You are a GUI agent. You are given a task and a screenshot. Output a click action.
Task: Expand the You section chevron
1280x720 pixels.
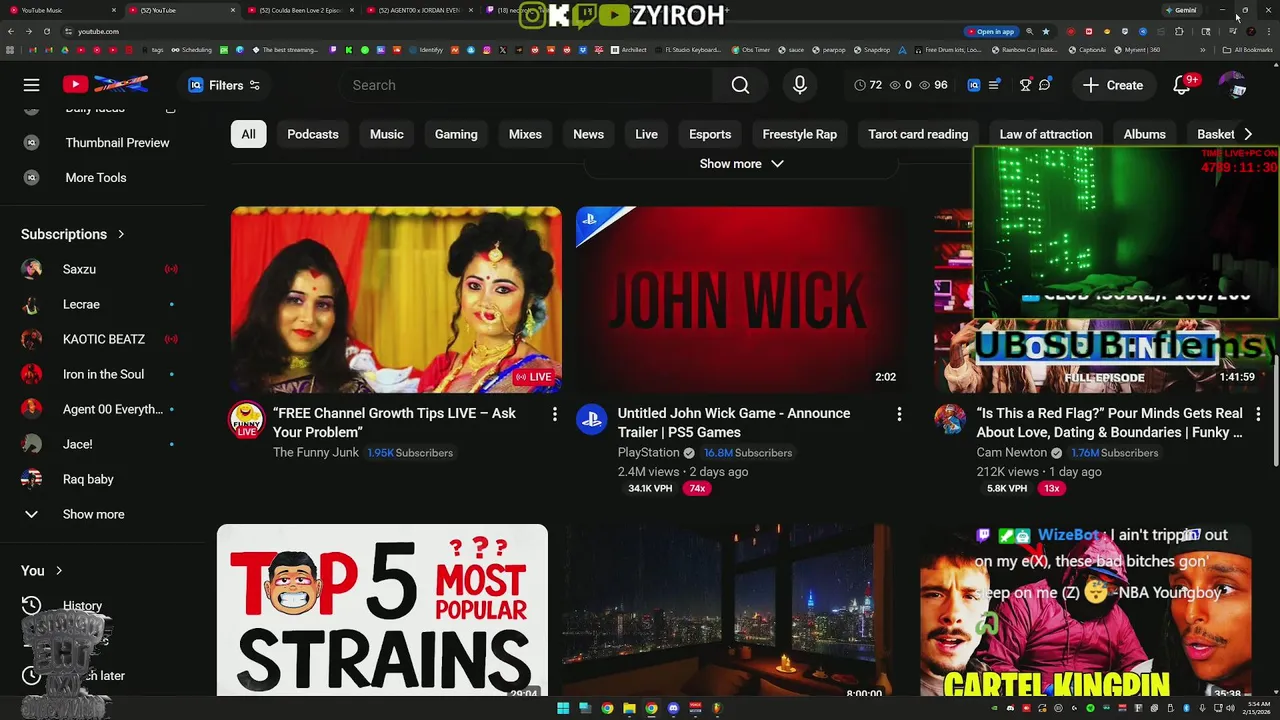59,571
